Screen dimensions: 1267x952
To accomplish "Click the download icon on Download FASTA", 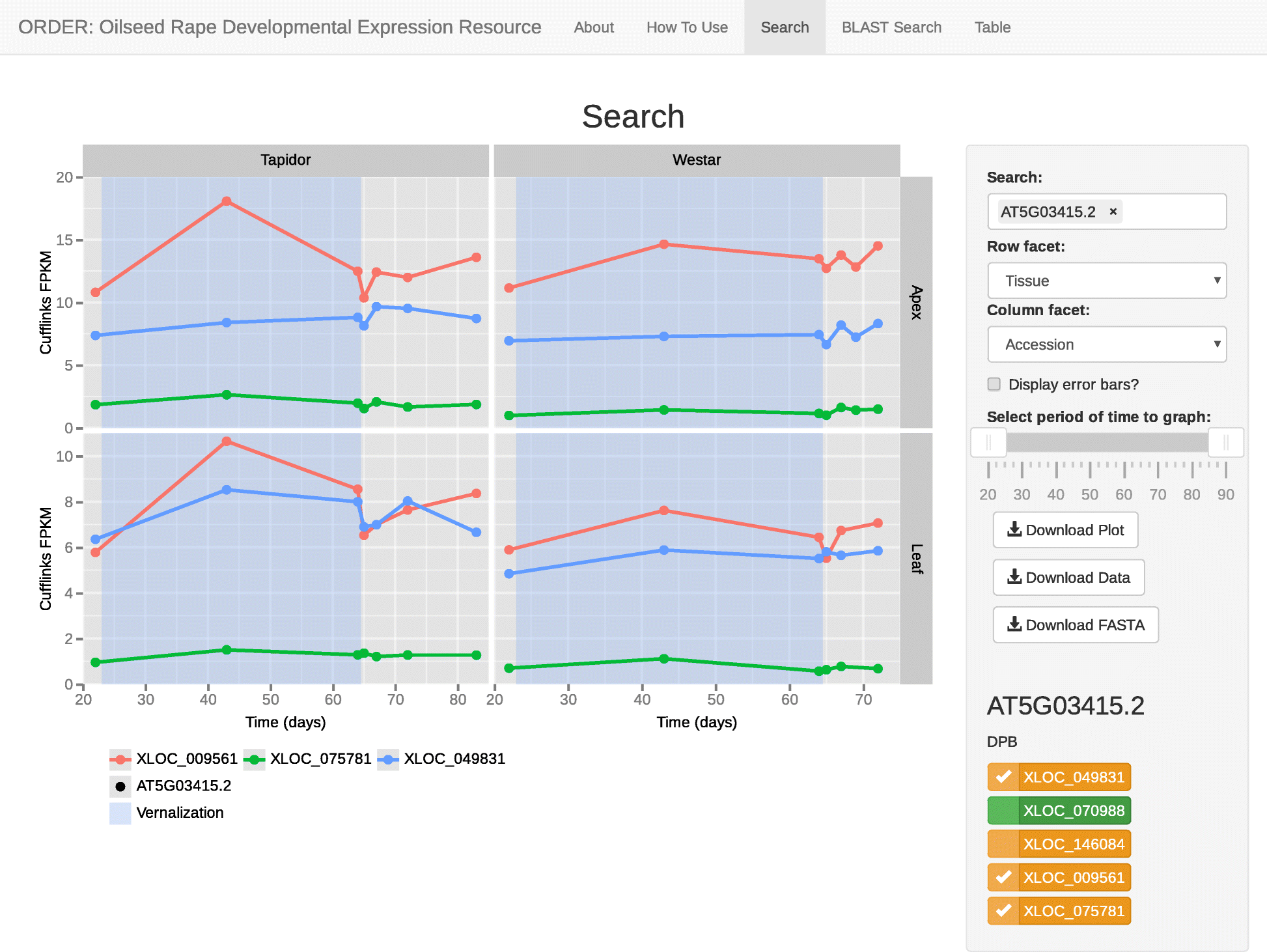I will [x=1014, y=624].
